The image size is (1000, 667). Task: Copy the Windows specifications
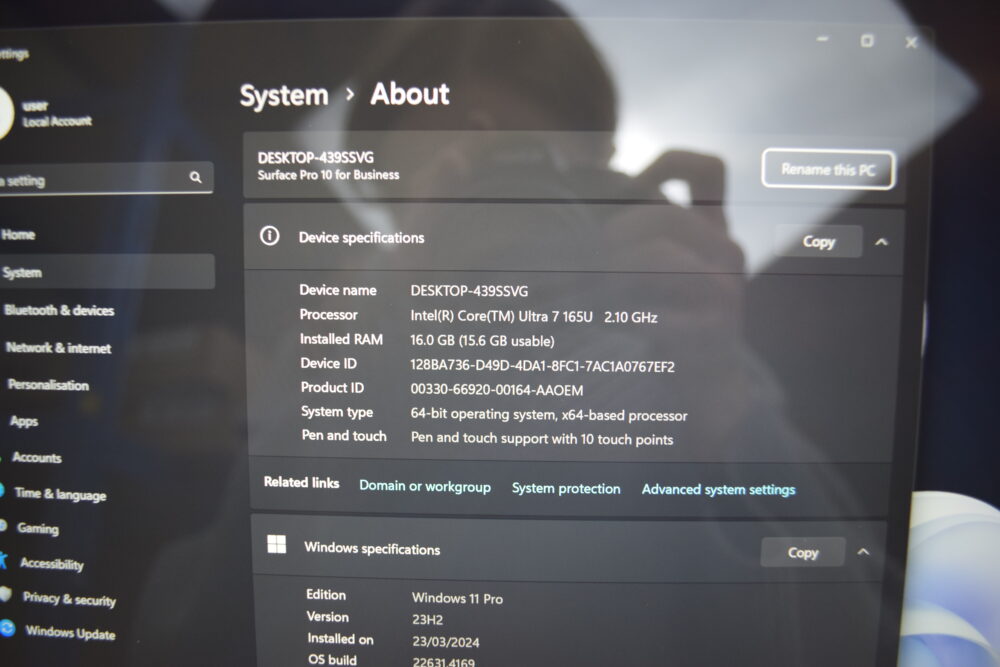802,552
